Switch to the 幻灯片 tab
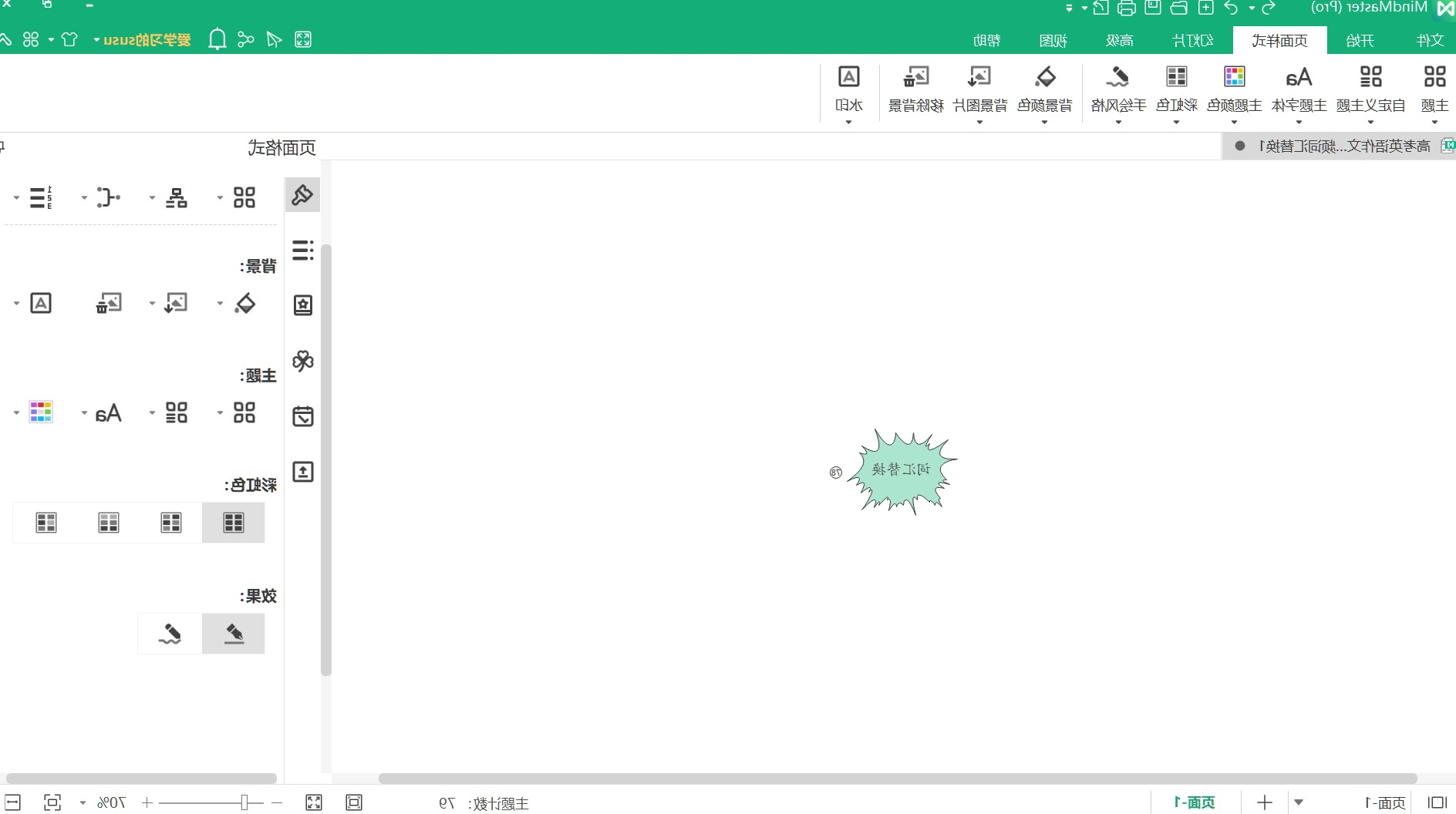This screenshot has width=1456, height=814. (1192, 40)
